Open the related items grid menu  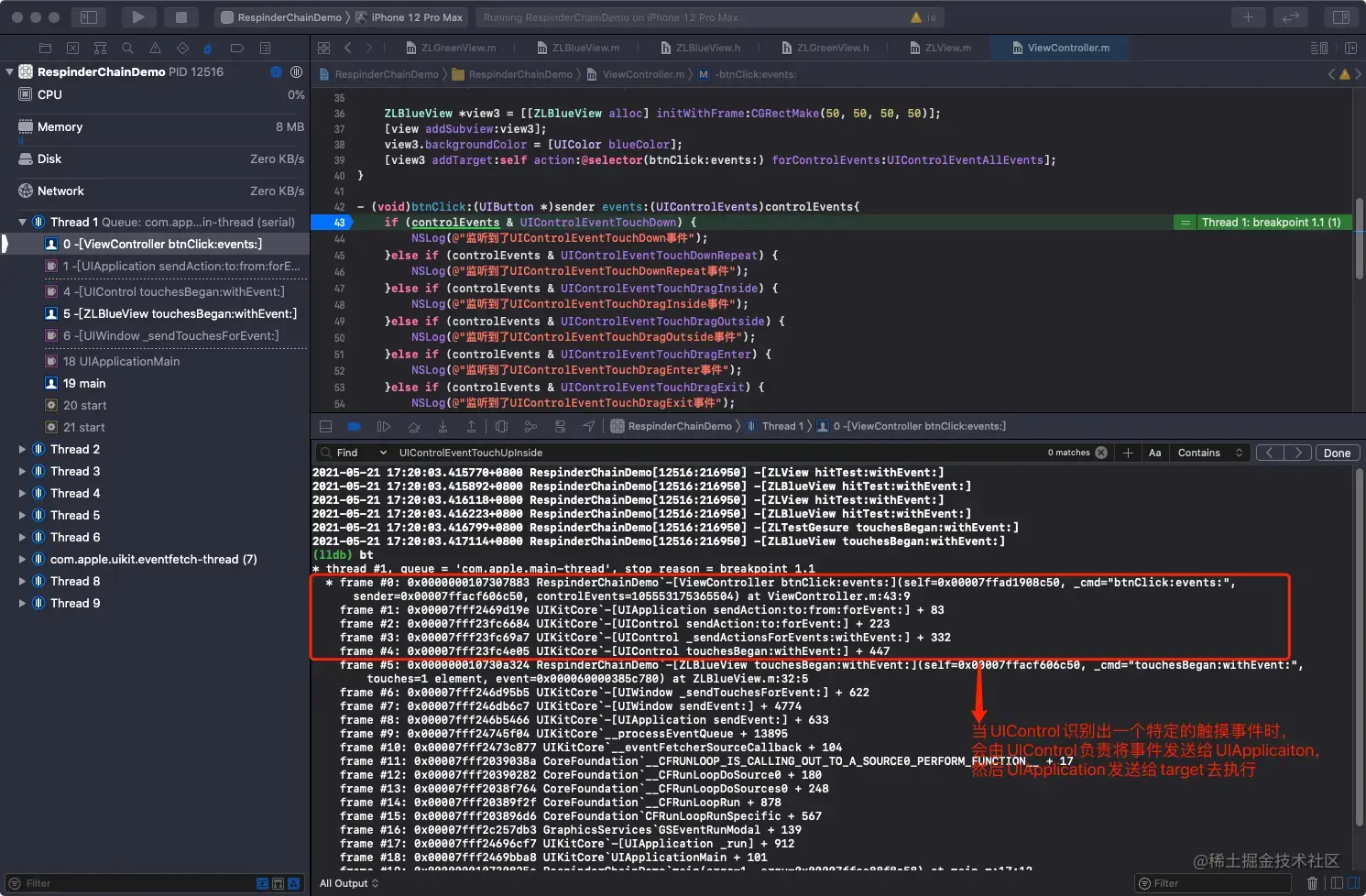pos(323,48)
